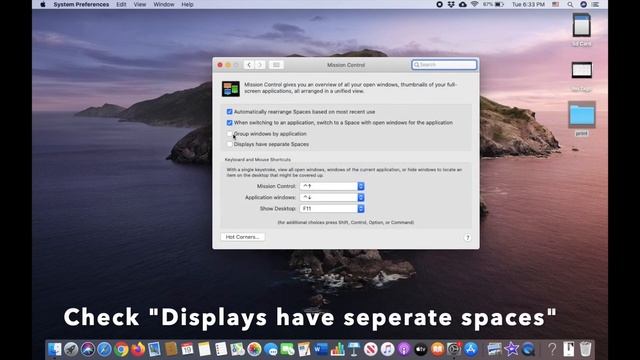640x360 pixels.
Task: Uncheck switch to Space with open windows
Action: (x=229, y=122)
